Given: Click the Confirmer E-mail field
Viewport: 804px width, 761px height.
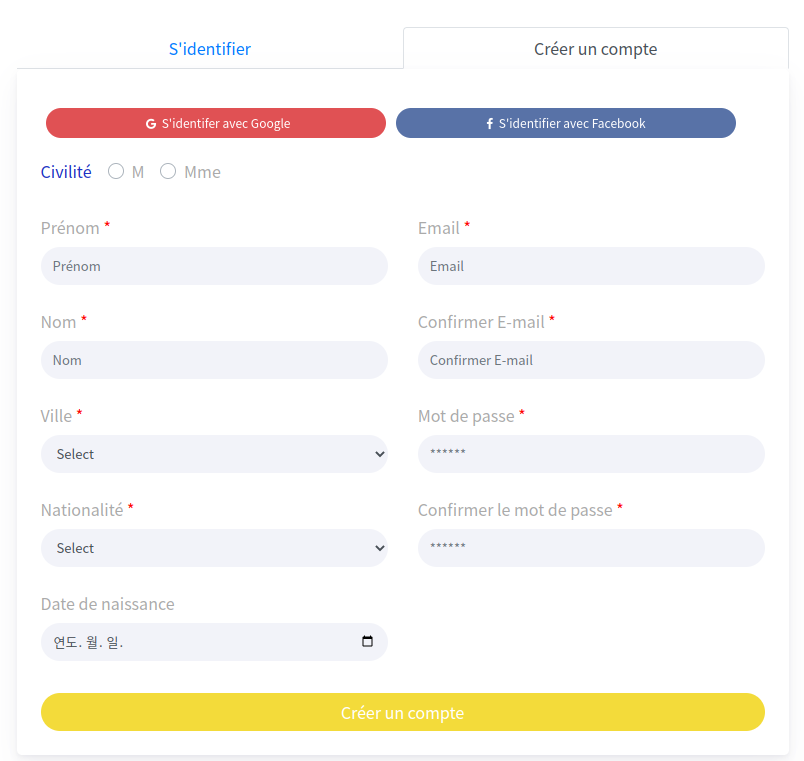Looking at the screenshot, I should coord(591,360).
